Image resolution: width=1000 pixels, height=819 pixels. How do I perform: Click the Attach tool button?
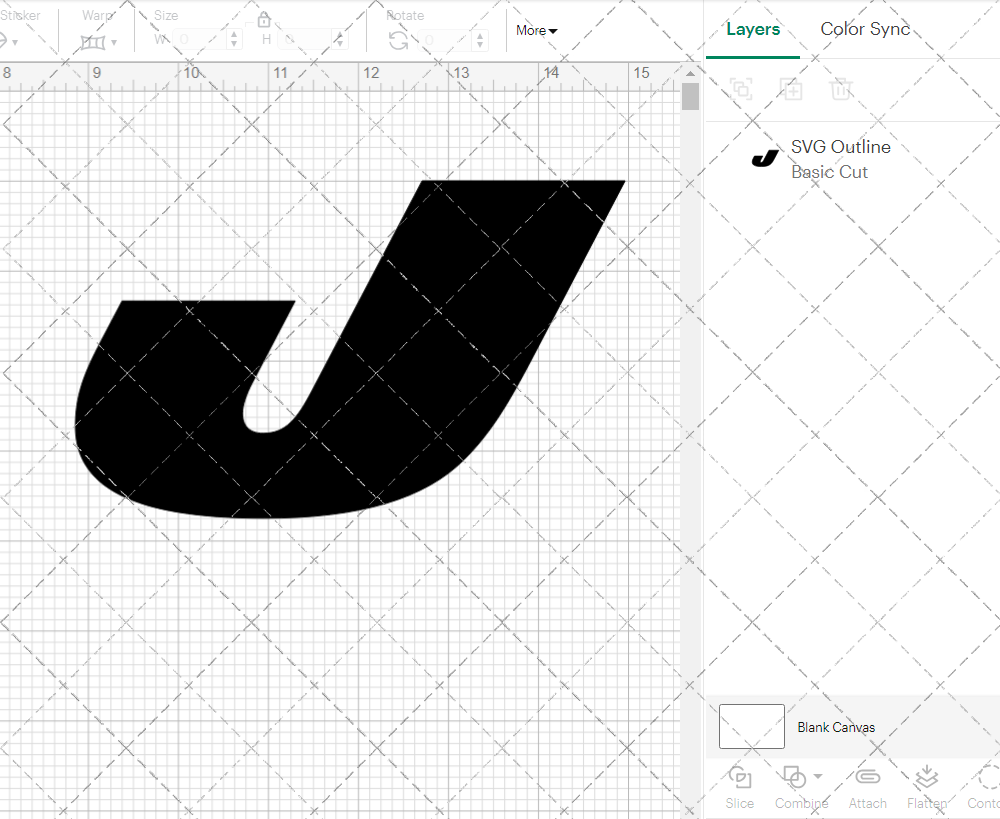click(867, 788)
